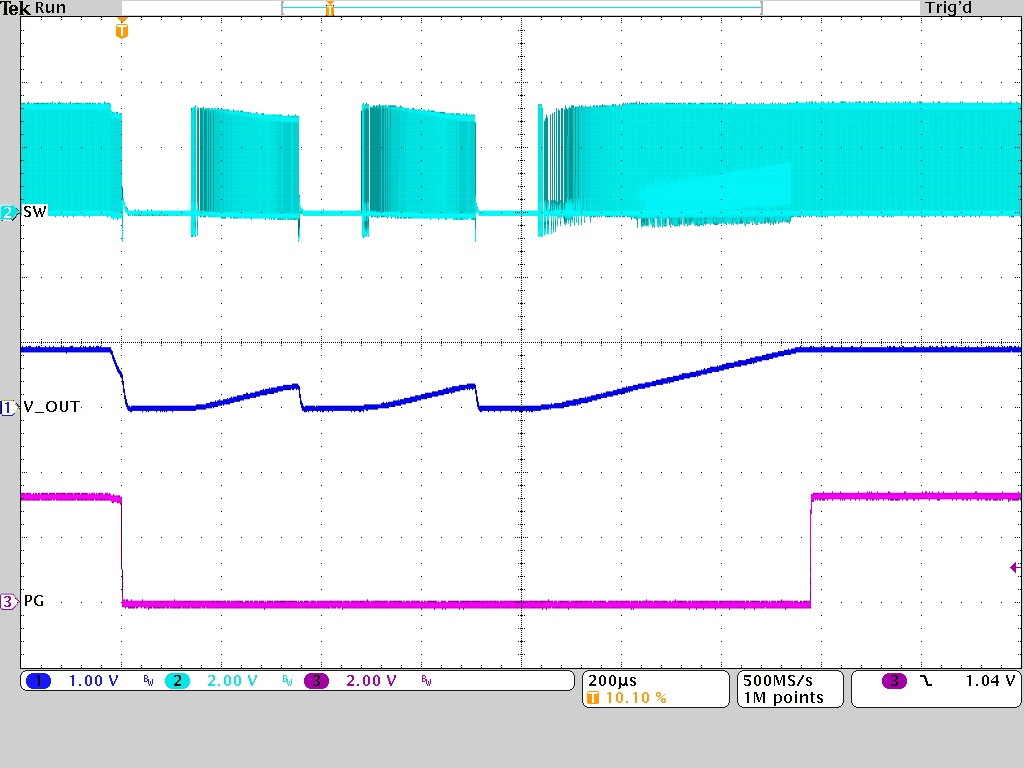Click the Run status indicator
The height and width of the screenshot is (768, 1024).
pos(50,7)
